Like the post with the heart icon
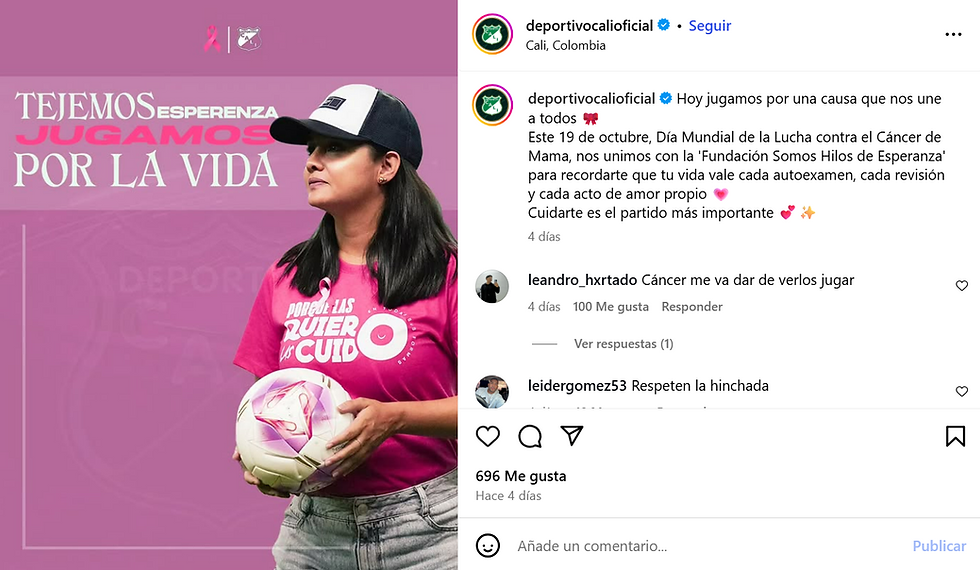The height and width of the screenshot is (570, 980). (x=488, y=436)
